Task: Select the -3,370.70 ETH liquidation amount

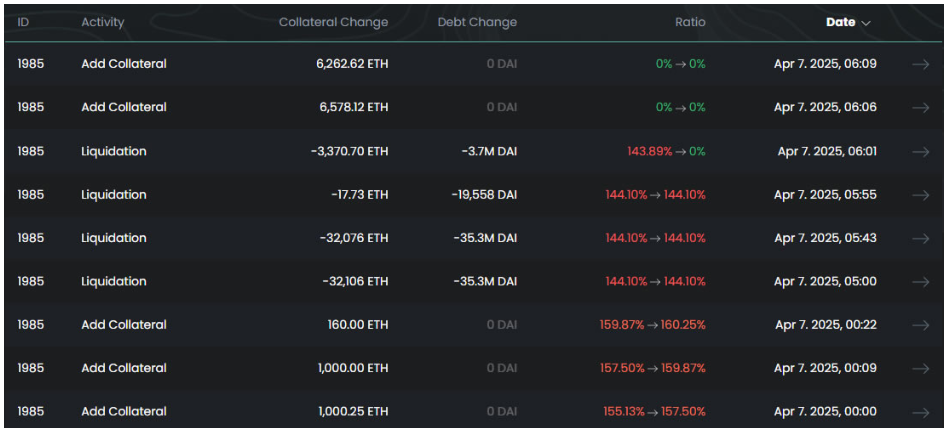Action: coord(349,151)
